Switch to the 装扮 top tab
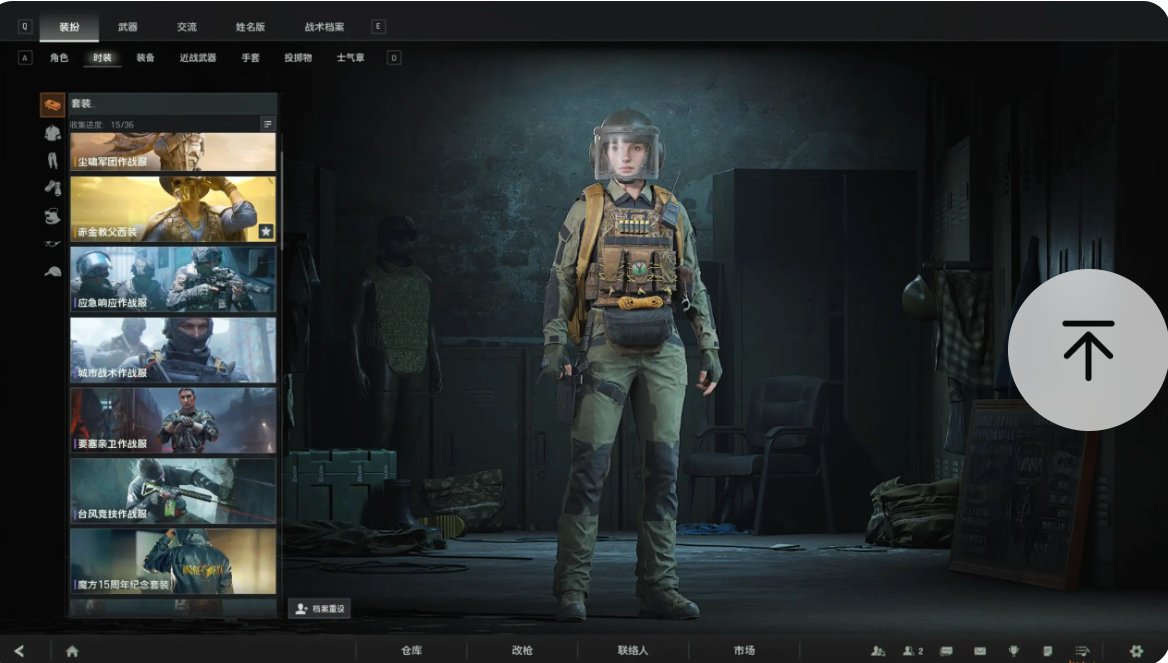 (69, 27)
